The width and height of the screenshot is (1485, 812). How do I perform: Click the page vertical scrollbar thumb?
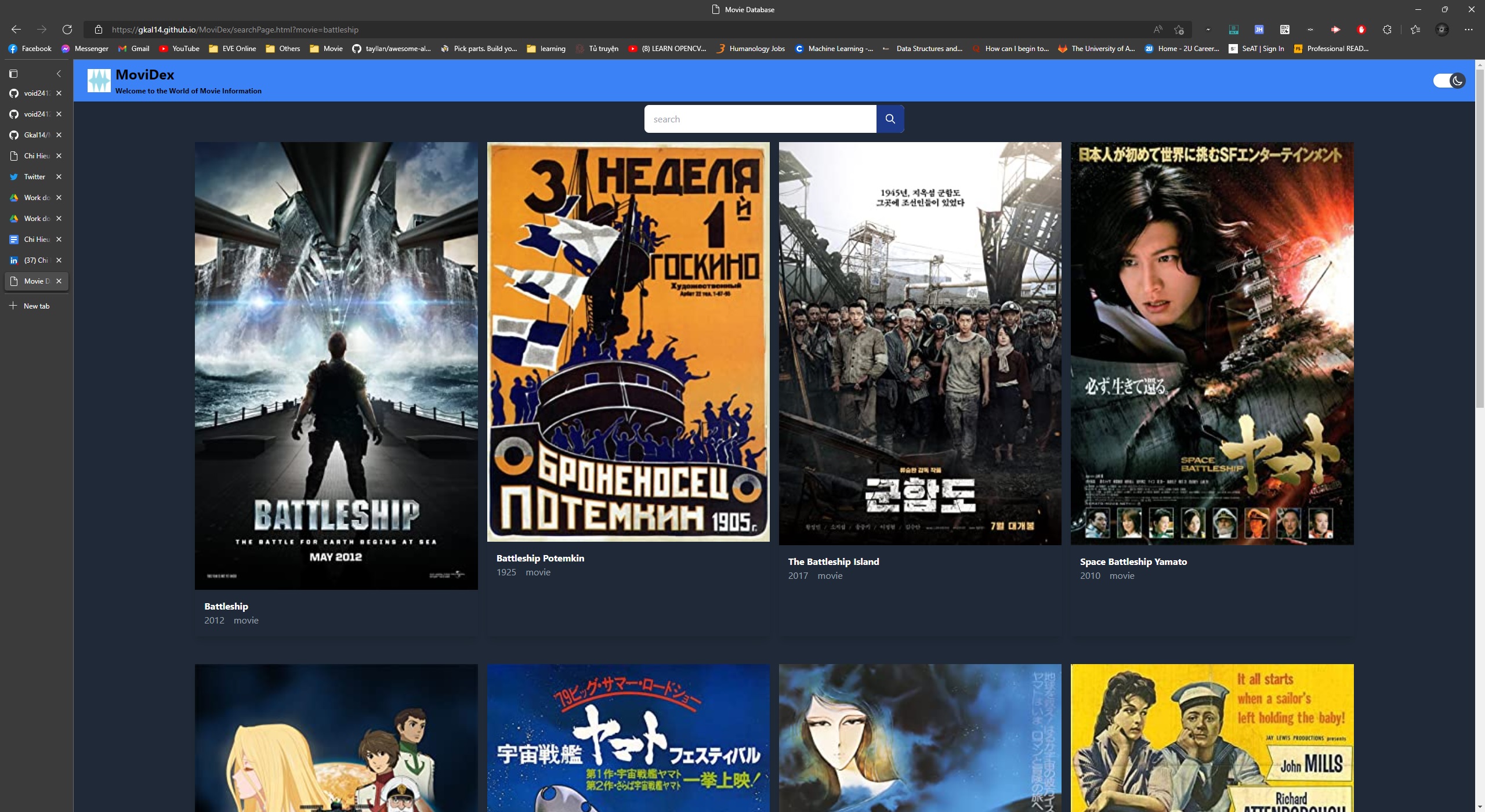click(1480, 238)
